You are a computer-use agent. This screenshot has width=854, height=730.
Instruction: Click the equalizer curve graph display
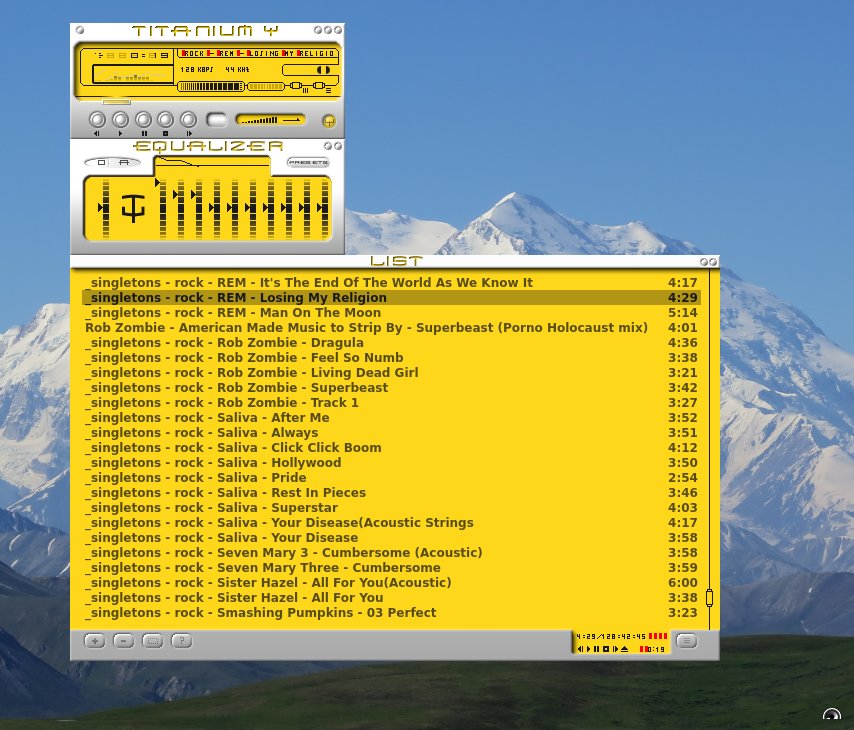[x=212, y=166]
